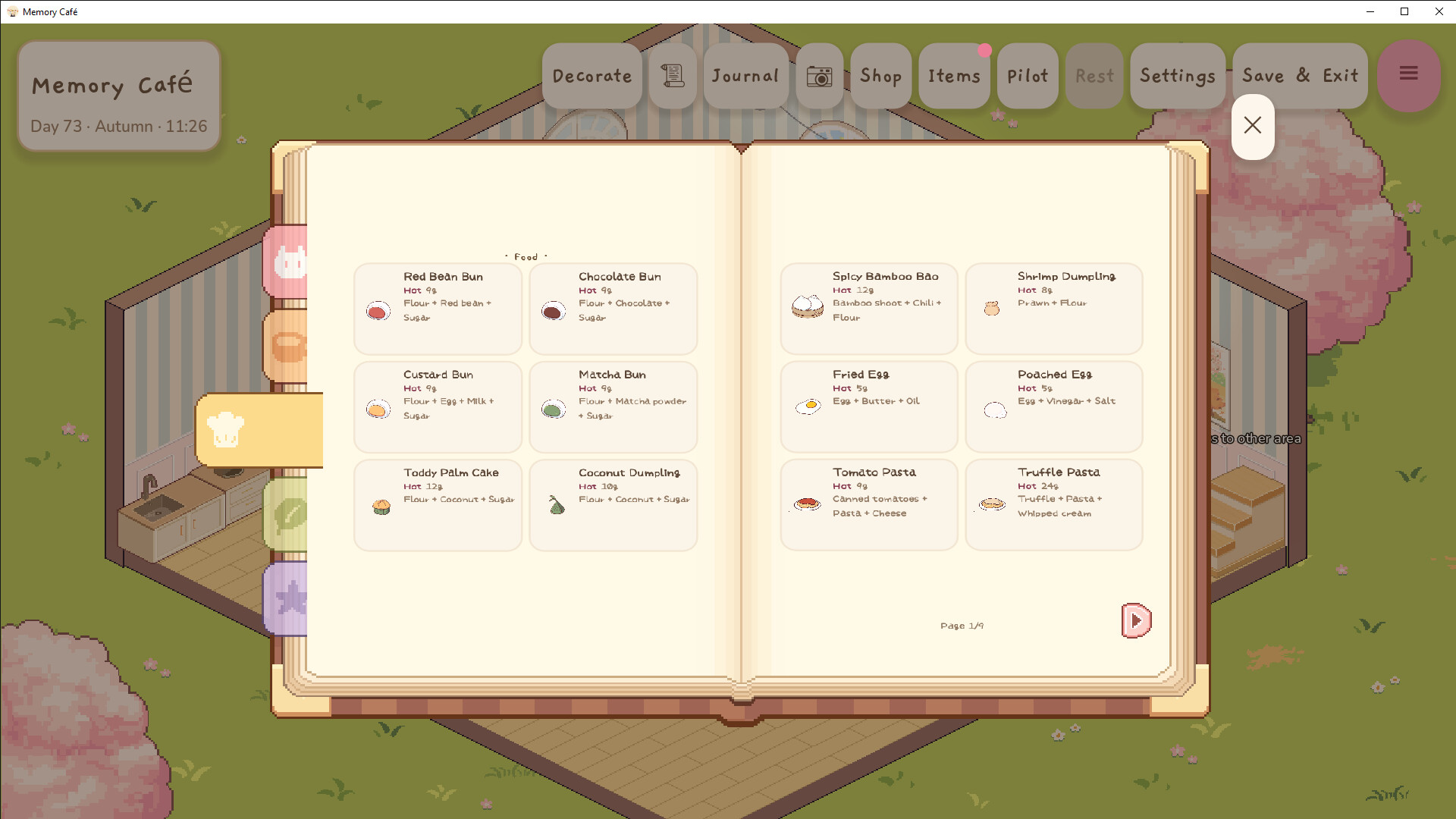The width and height of the screenshot is (1456, 819).
Task: Click Save & Exit
Action: pyautogui.click(x=1300, y=76)
